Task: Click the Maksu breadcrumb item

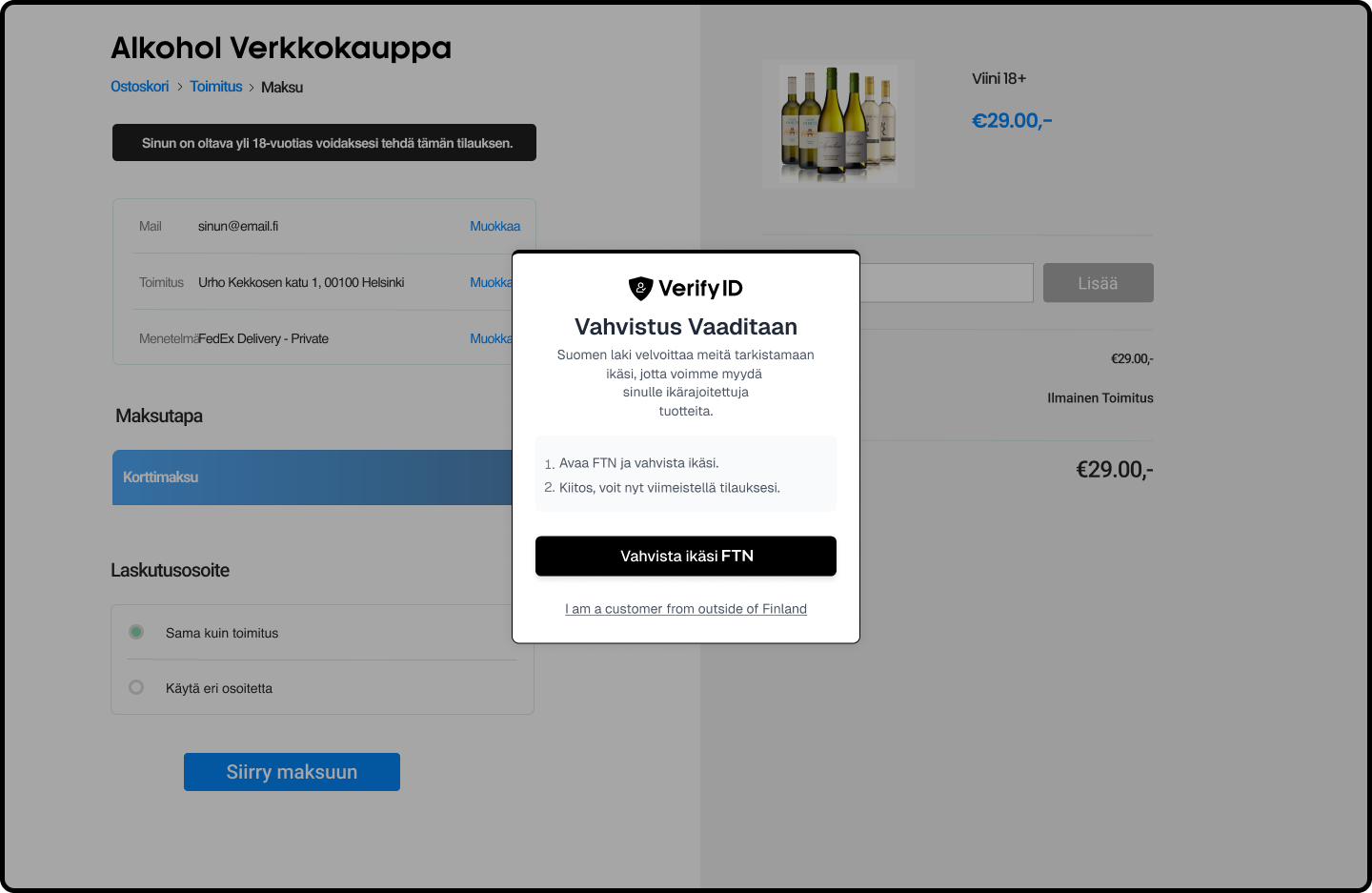Action: click(x=282, y=87)
